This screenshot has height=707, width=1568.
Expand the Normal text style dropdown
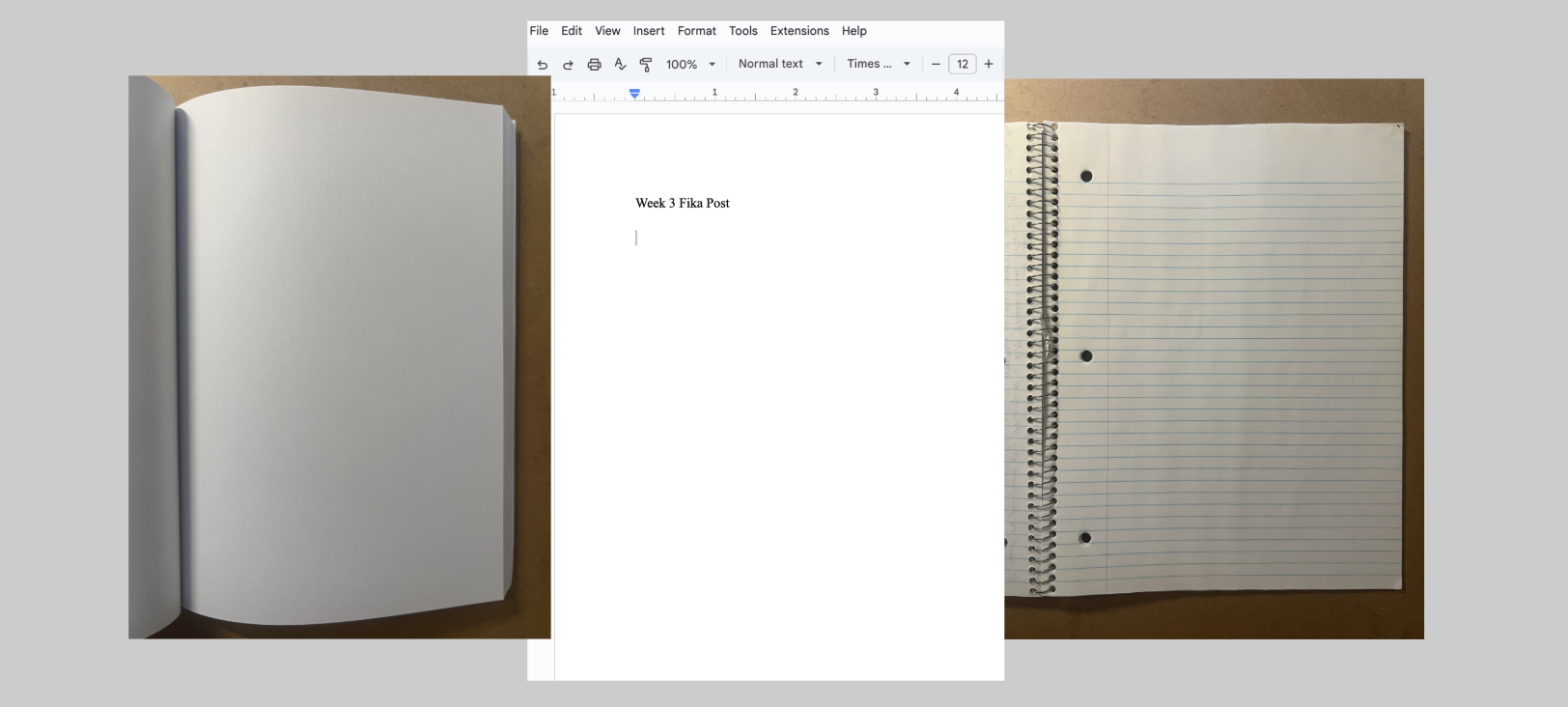click(780, 64)
